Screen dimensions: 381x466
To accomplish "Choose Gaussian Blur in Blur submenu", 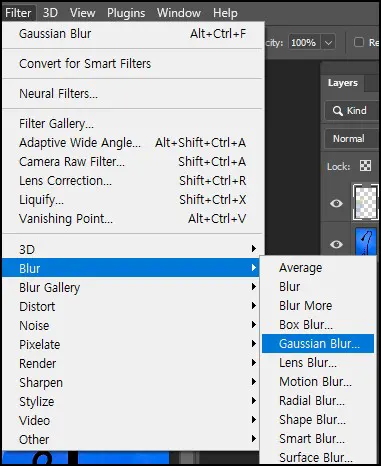I will pos(318,344).
